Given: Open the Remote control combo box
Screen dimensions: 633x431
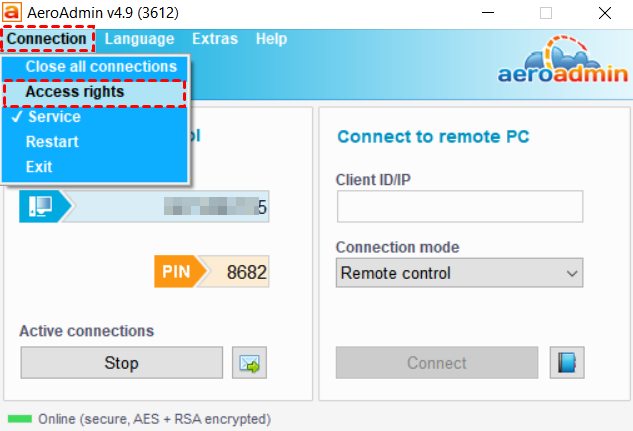Looking at the screenshot, I should point(459,273).
